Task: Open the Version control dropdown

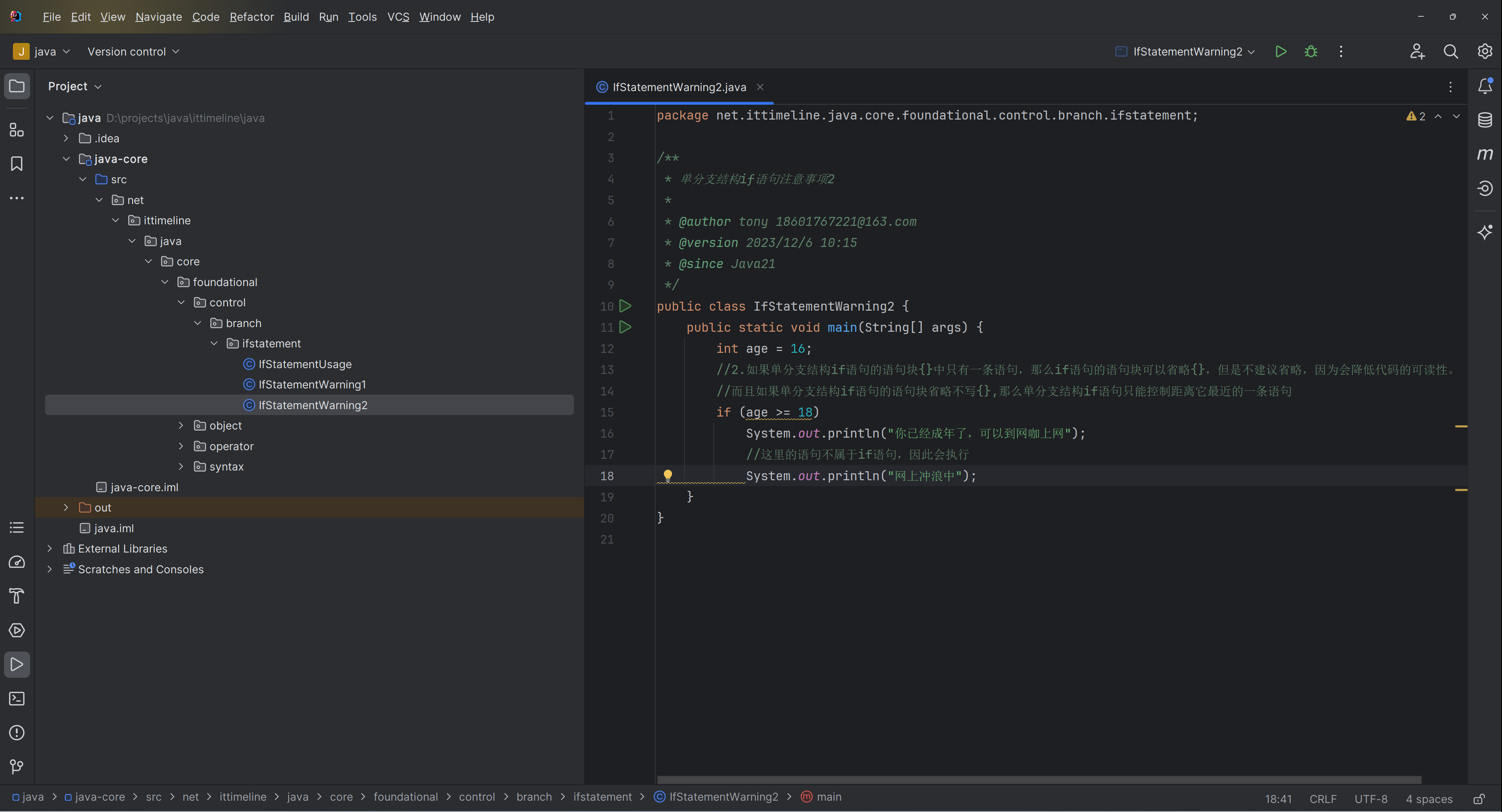Action: tap(133, 51)
